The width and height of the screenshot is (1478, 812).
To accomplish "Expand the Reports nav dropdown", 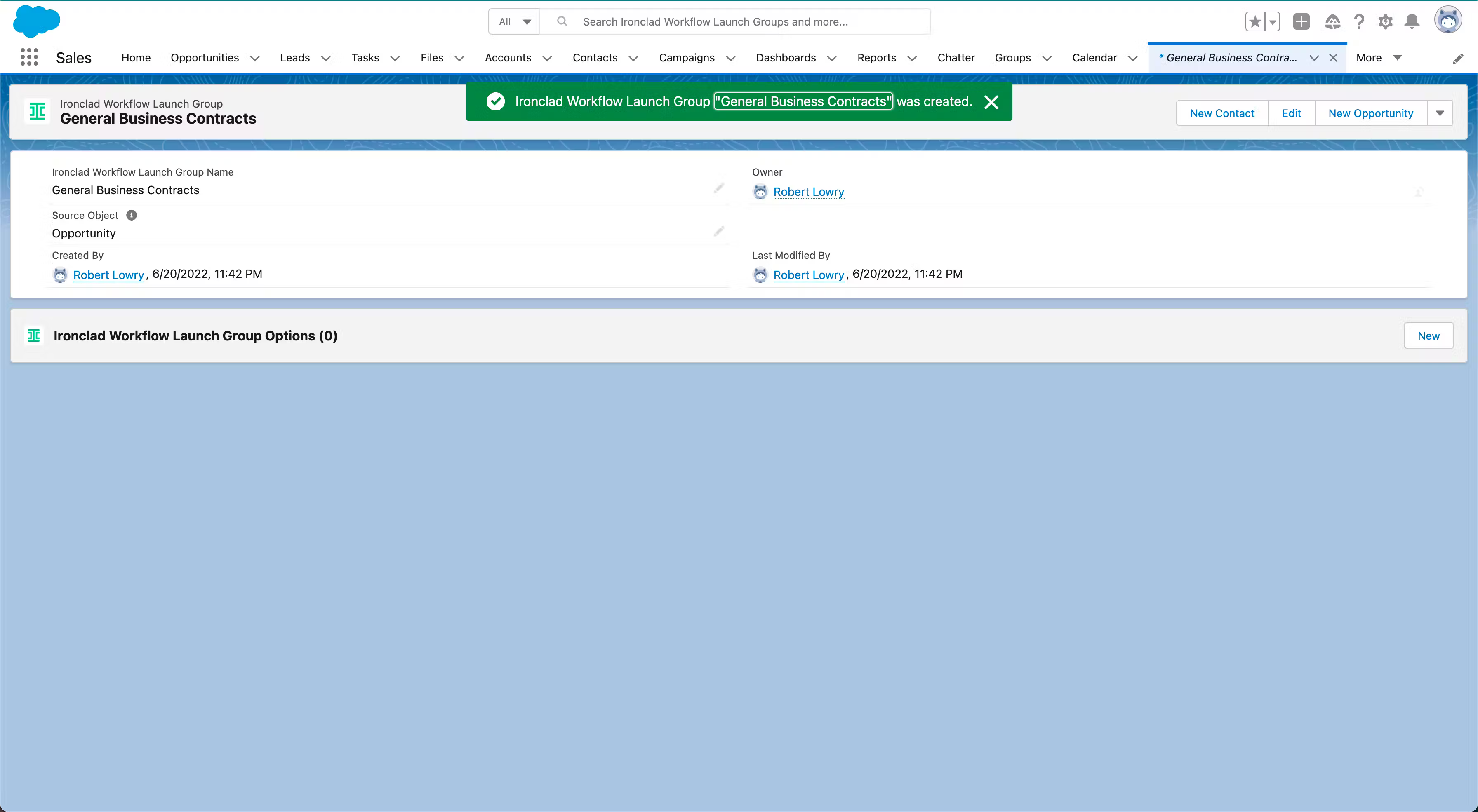I will tap(912, 58).
